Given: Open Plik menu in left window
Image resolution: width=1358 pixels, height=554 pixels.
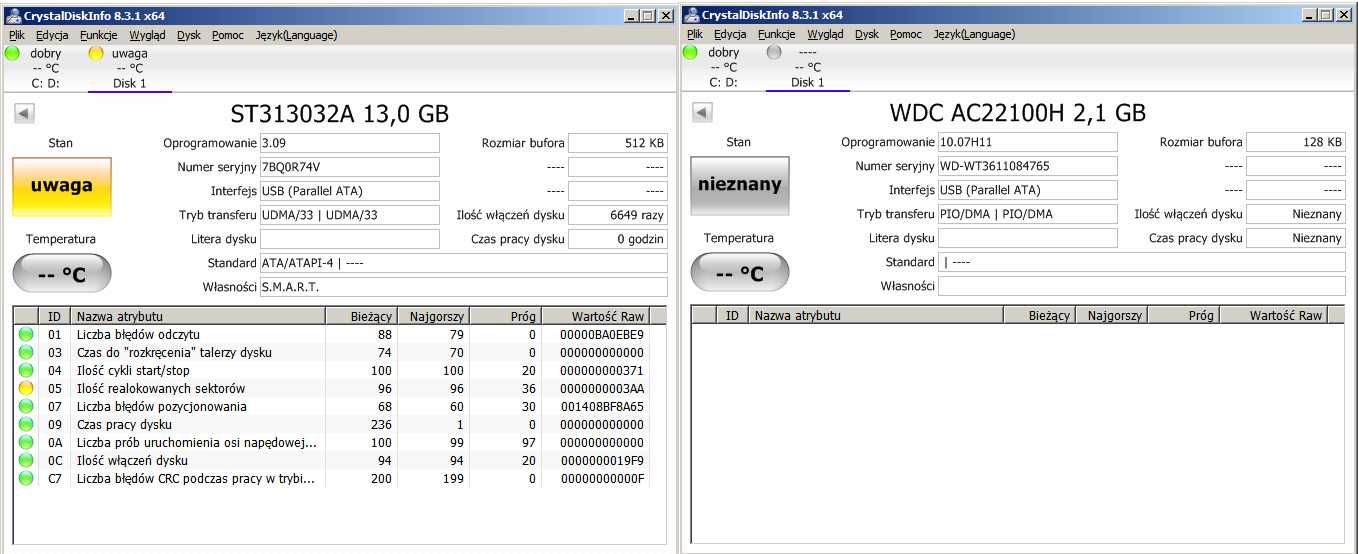Looking at the screenshot, I should pyautogui.click(x=18, y=34).
